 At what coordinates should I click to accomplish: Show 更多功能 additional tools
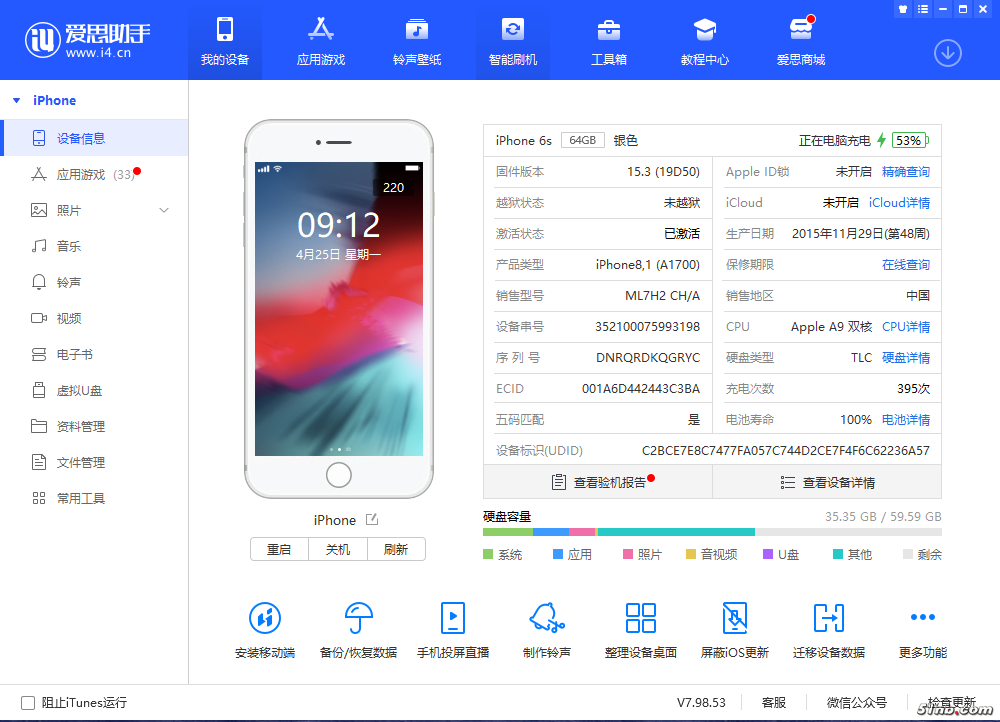tap(922, 630)
